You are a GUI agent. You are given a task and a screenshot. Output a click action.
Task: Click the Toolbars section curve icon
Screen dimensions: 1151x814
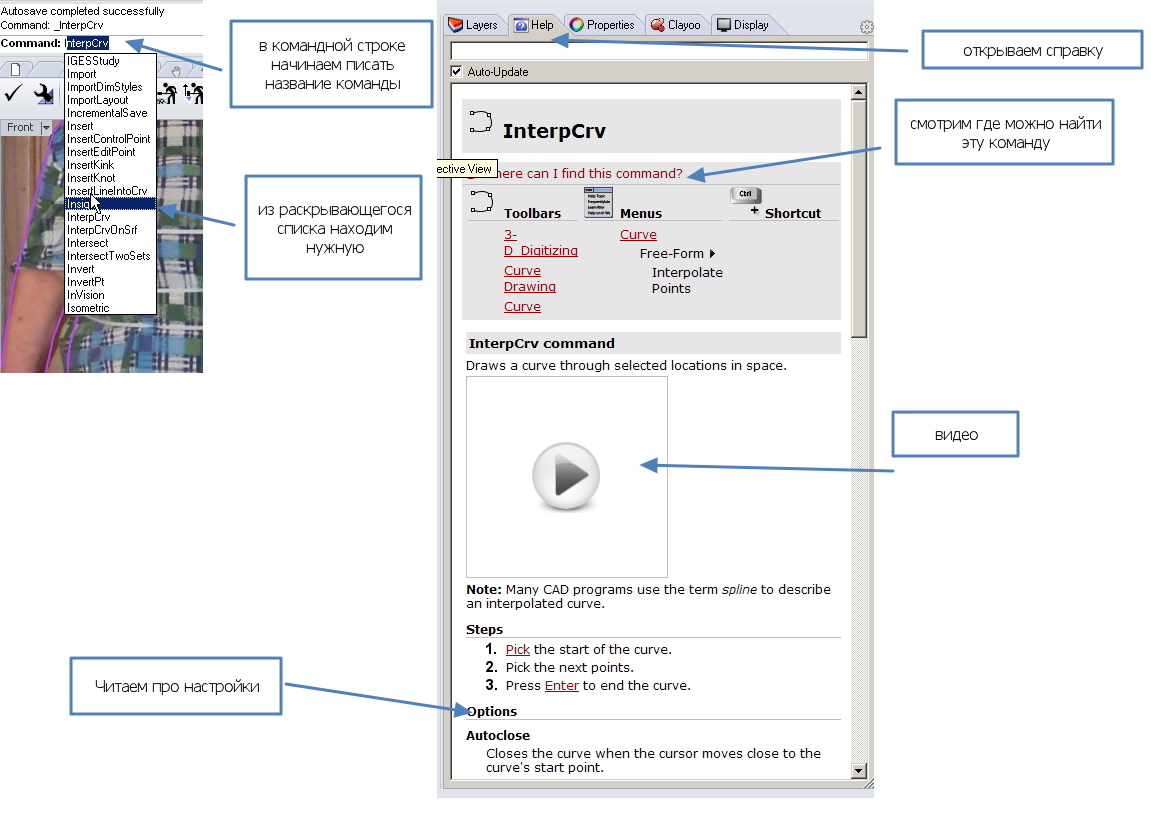tap(481, 202)
